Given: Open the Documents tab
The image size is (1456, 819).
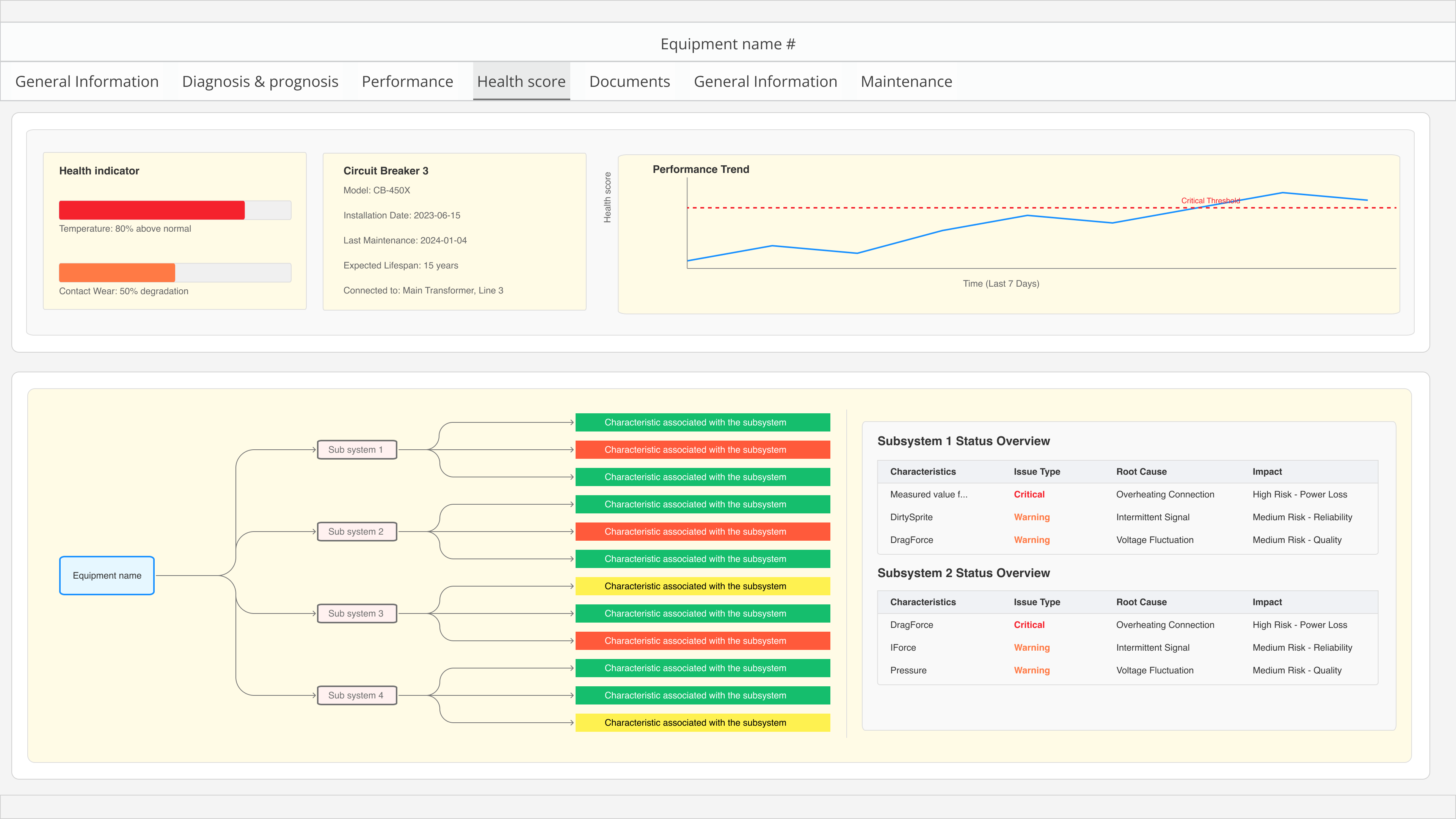Looking at the screenshot, I should pyautogui.click(x=629, y=82).
